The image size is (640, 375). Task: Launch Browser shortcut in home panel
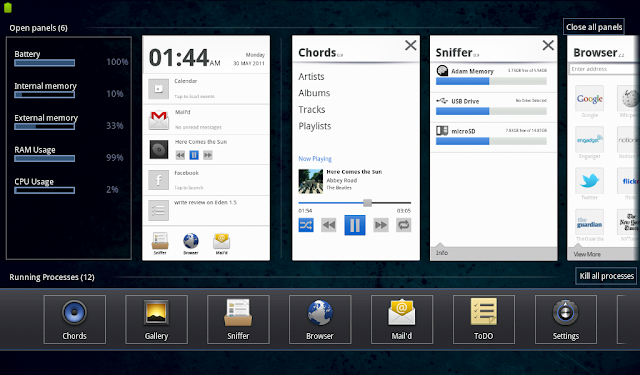(x=191, y=243)
